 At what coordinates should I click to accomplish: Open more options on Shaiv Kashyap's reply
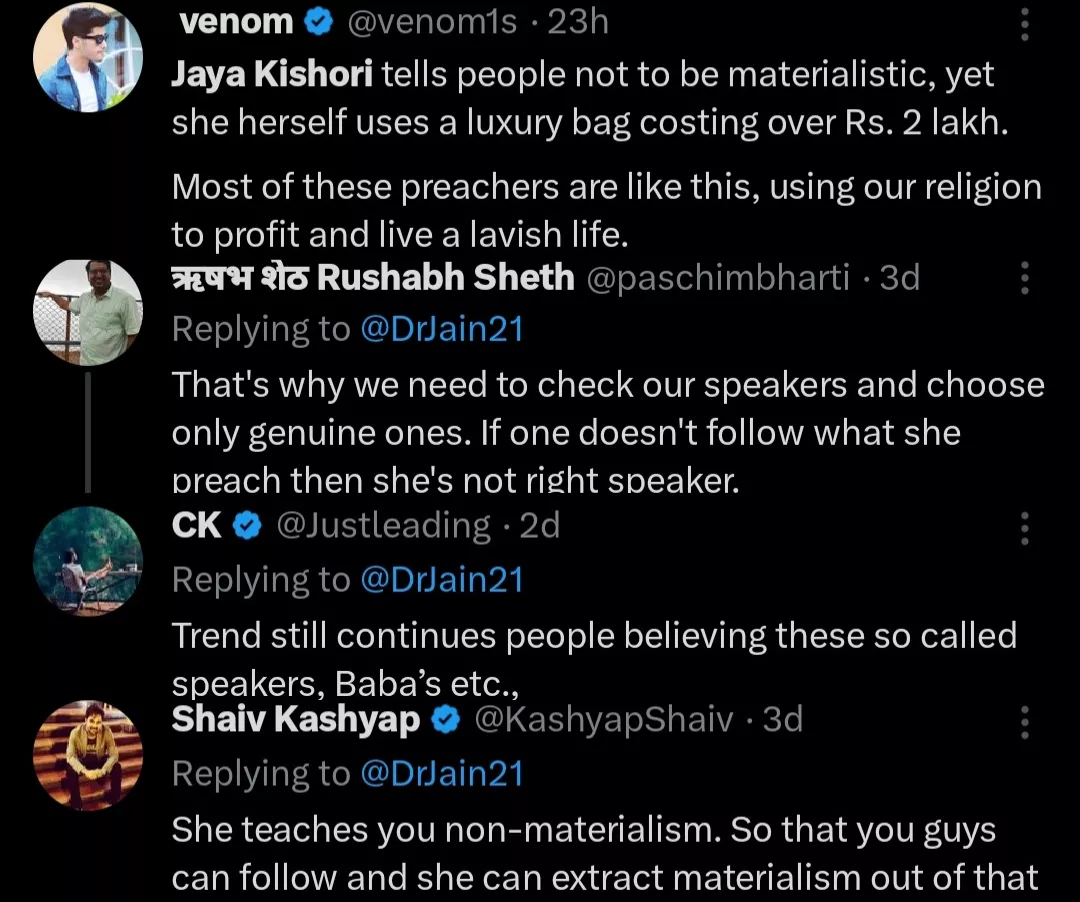pyautogui.click(x=1024, y=720)
